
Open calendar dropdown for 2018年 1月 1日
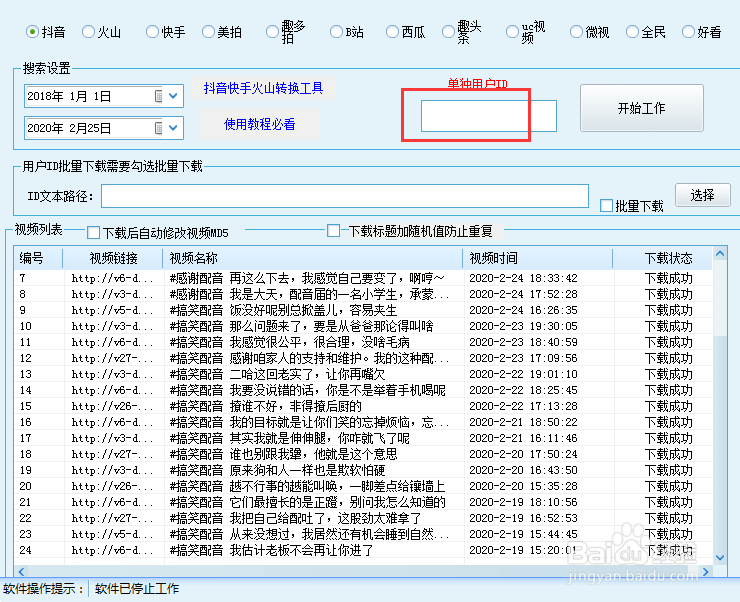point(173,96)
